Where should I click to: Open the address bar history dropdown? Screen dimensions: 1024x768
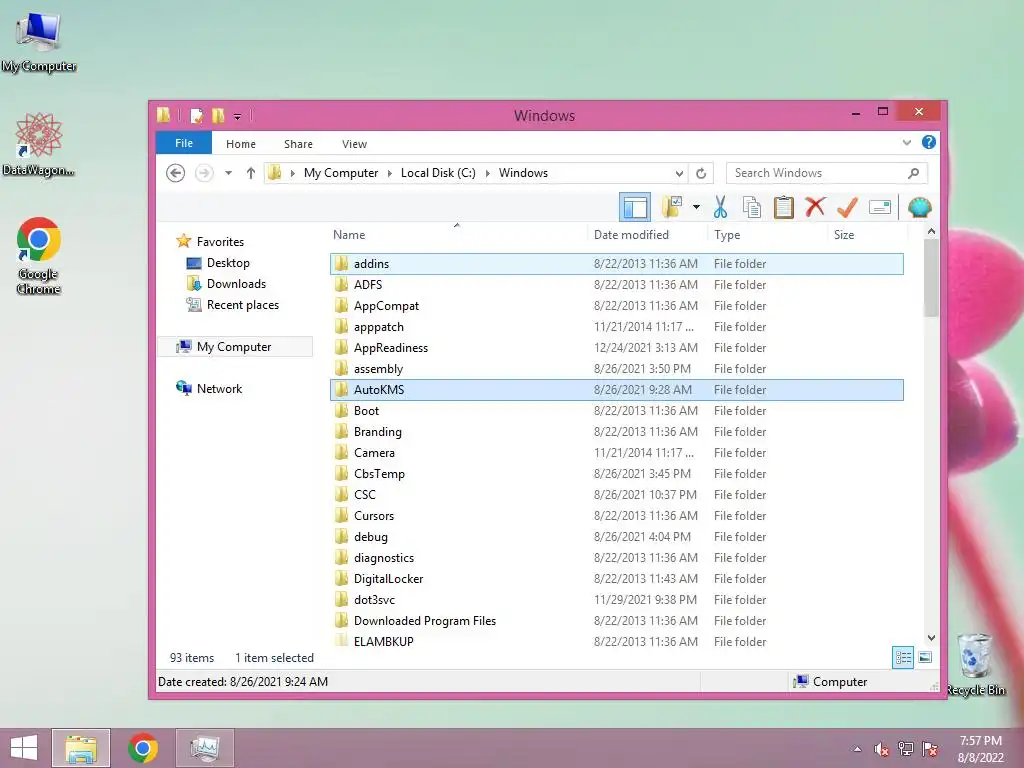pos(679,173)
